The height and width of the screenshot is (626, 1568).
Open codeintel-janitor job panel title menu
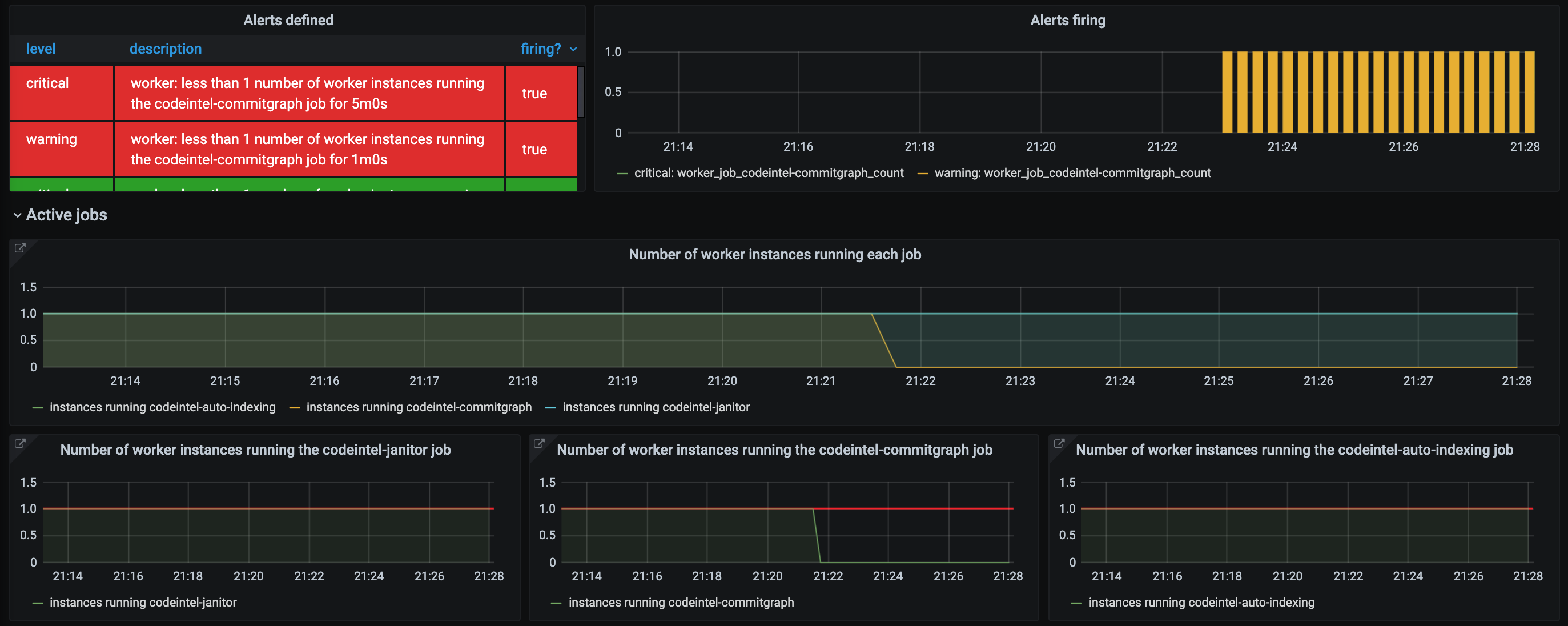[x=256, y=450]
